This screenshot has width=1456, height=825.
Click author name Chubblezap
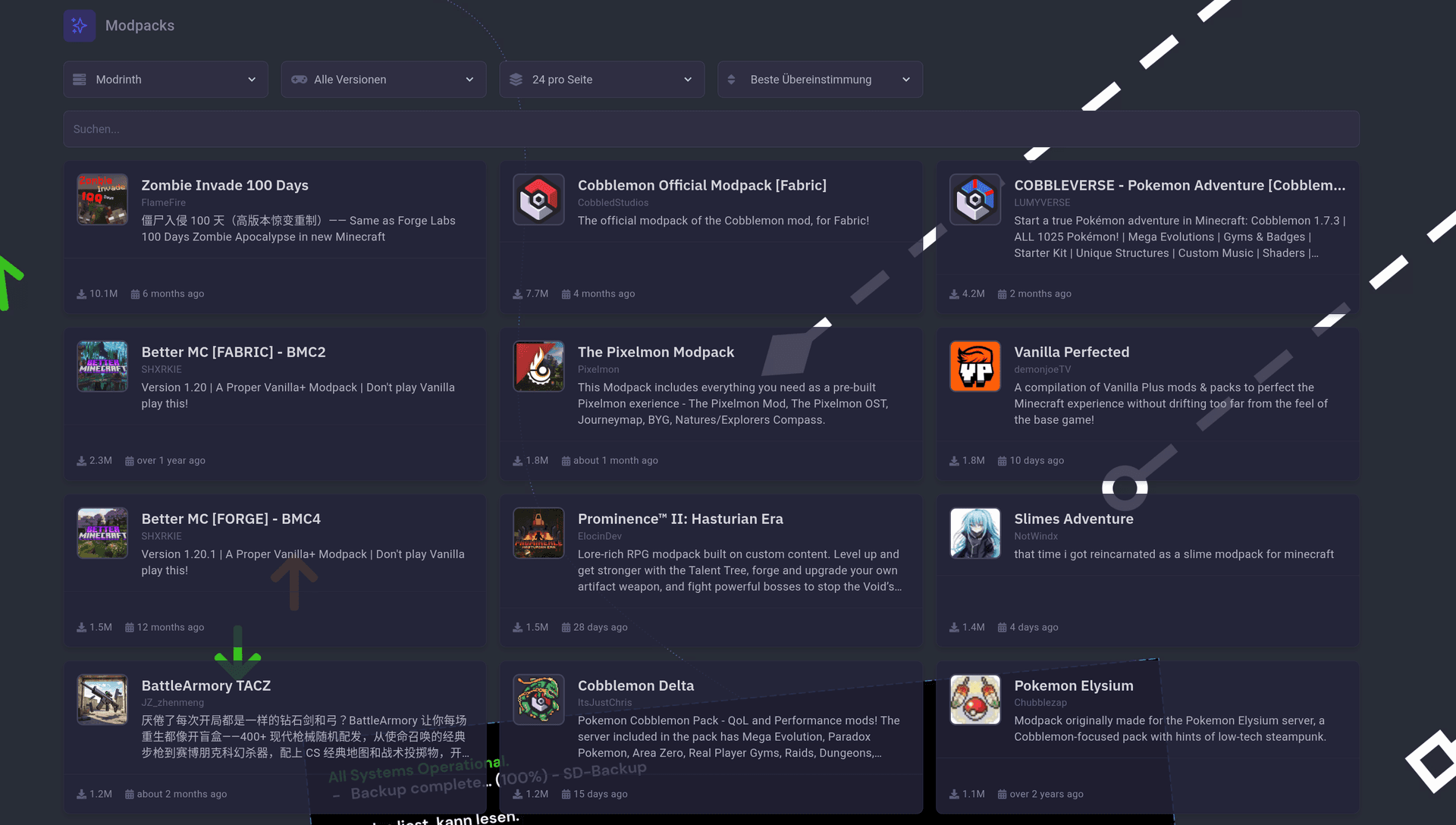tap(1040, 703)
